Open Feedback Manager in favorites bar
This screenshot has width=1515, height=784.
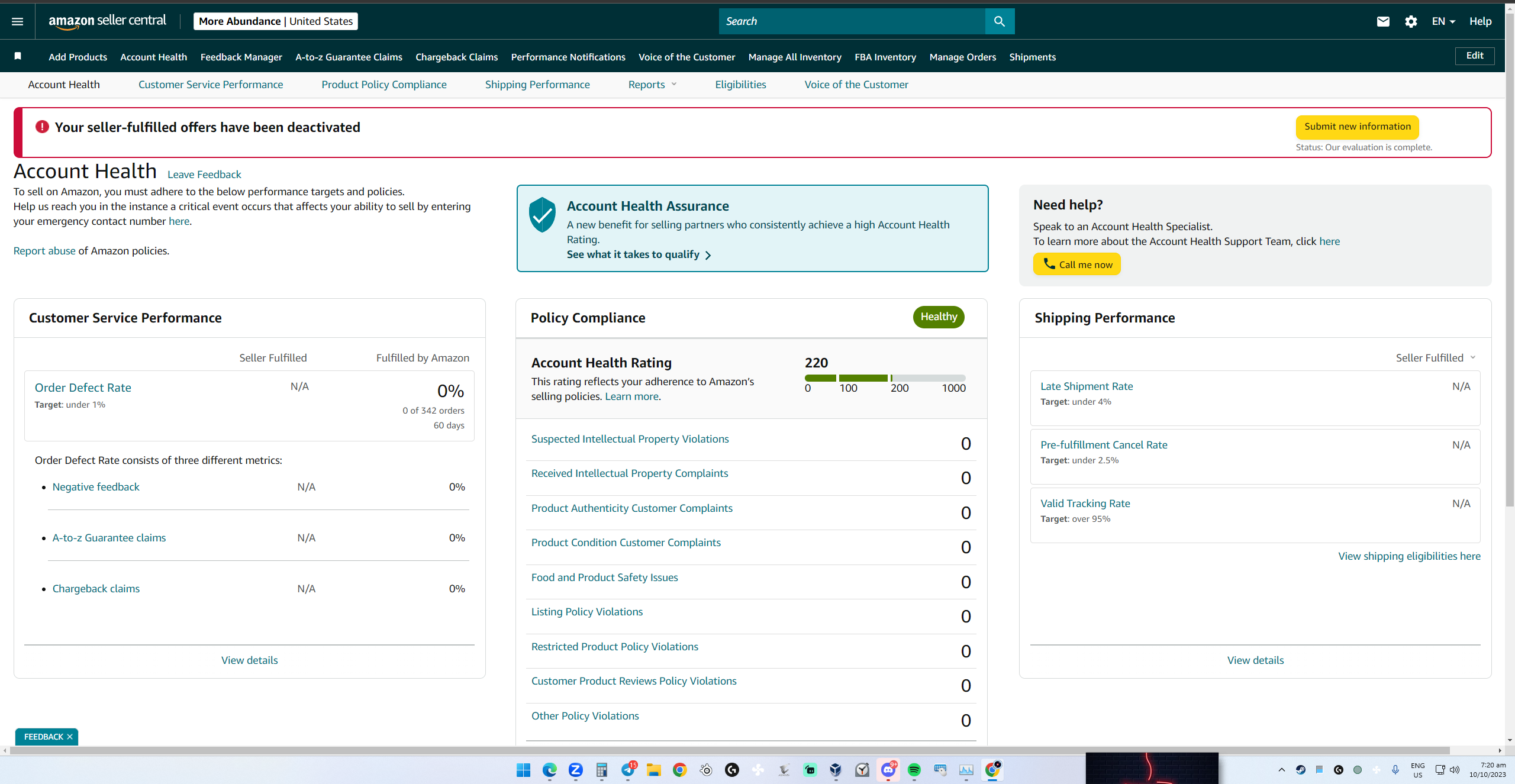pyautogui.click(x=241, y=57)
